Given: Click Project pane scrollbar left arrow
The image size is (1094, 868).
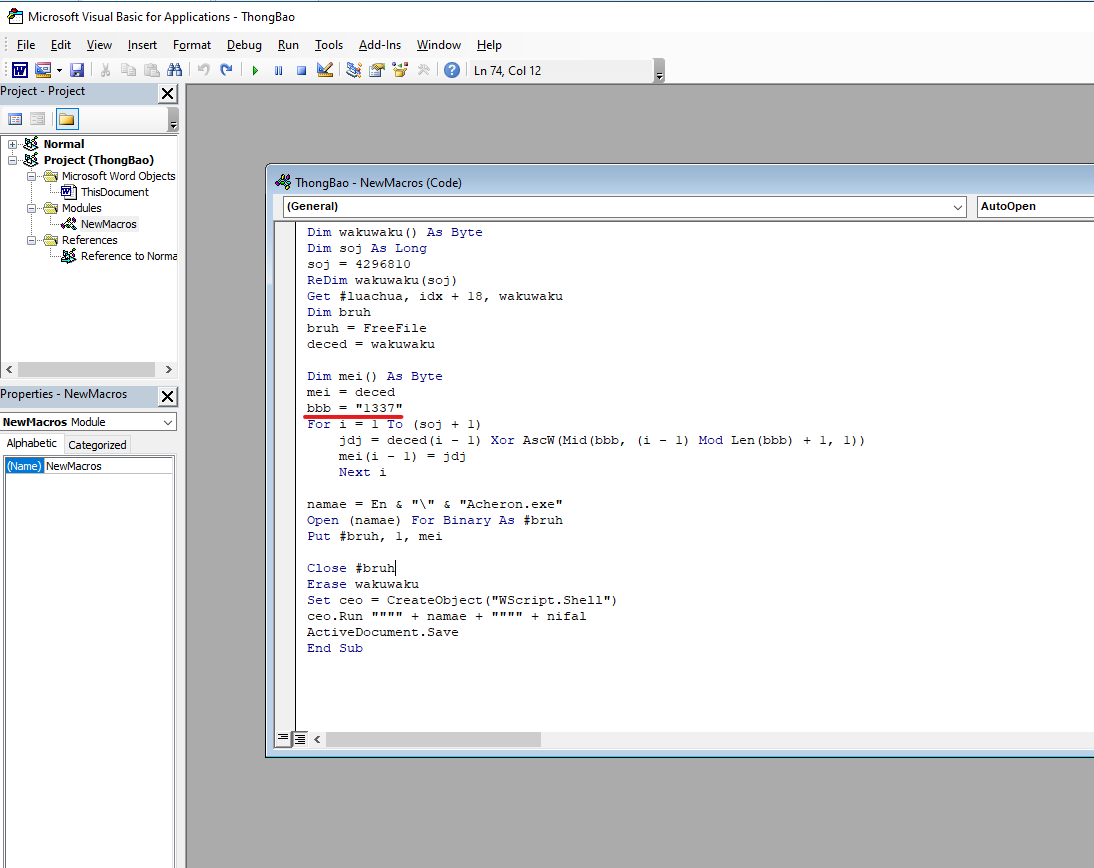Looking at the screenshot, I should (9, 369).
